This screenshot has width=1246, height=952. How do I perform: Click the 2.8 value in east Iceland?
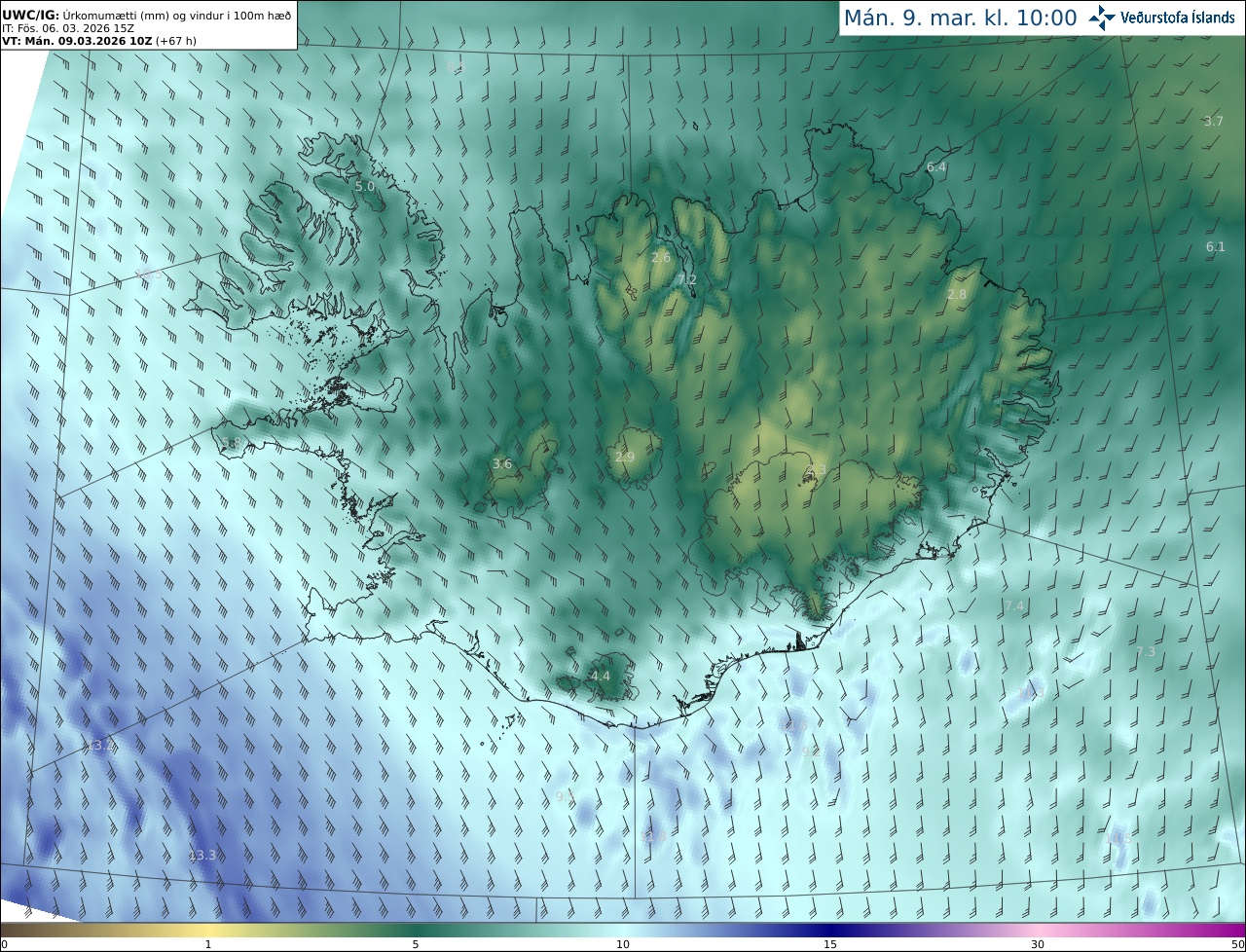click(957, 295)
